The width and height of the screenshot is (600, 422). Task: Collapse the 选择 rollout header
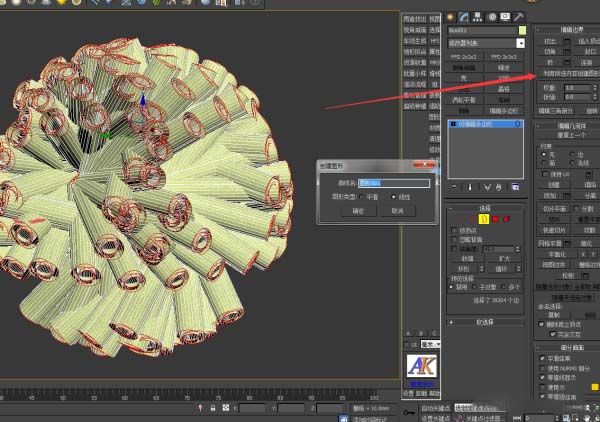(x=485, y=208)
